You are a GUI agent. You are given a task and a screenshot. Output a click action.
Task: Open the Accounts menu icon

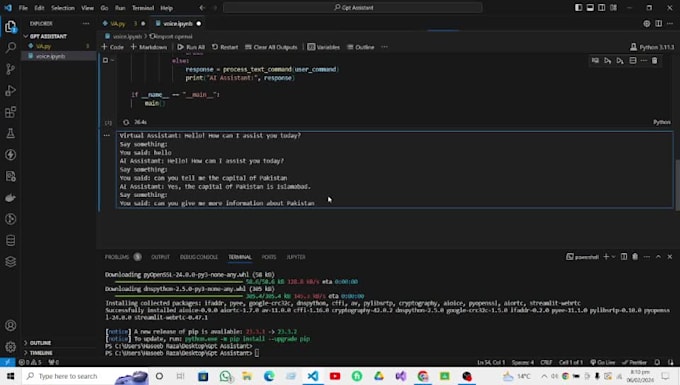[x=10, y=326]
